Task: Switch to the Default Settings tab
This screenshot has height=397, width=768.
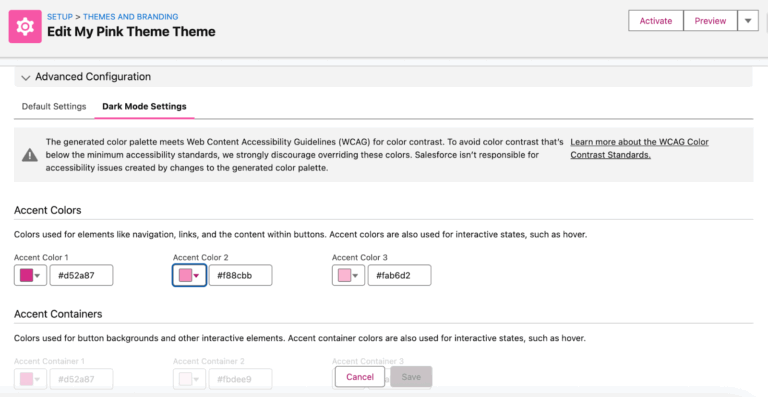Action: pyautogui.click(x=54, y=106)
